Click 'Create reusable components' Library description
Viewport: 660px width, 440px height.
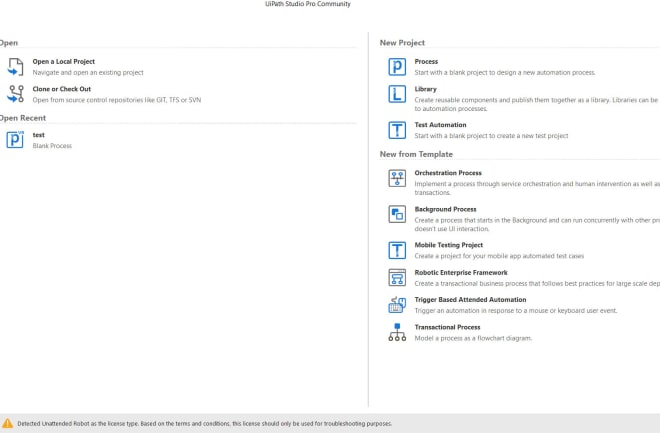tap(536, 104)
